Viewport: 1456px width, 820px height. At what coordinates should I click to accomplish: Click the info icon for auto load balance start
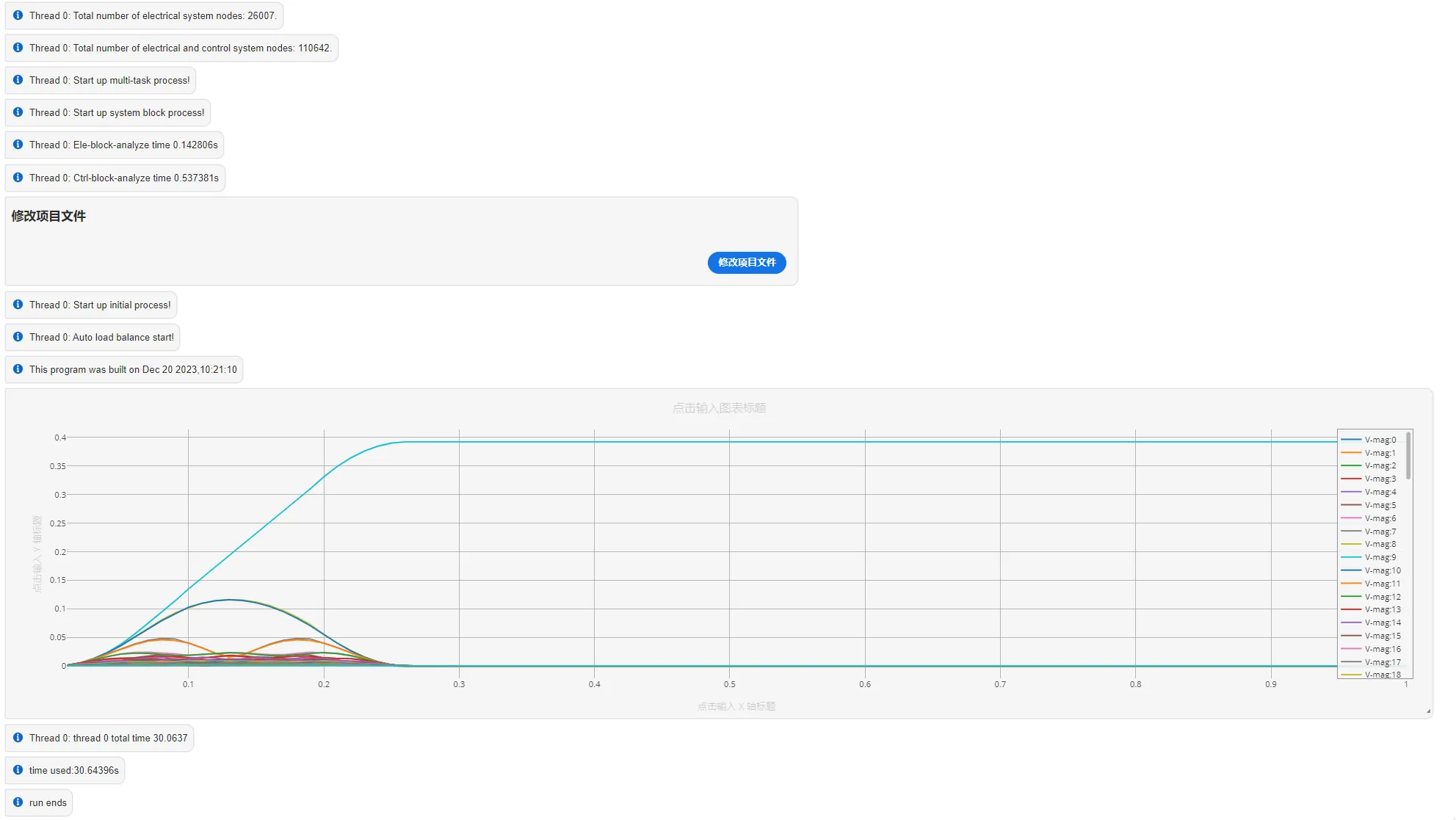(x=18, y=338)
